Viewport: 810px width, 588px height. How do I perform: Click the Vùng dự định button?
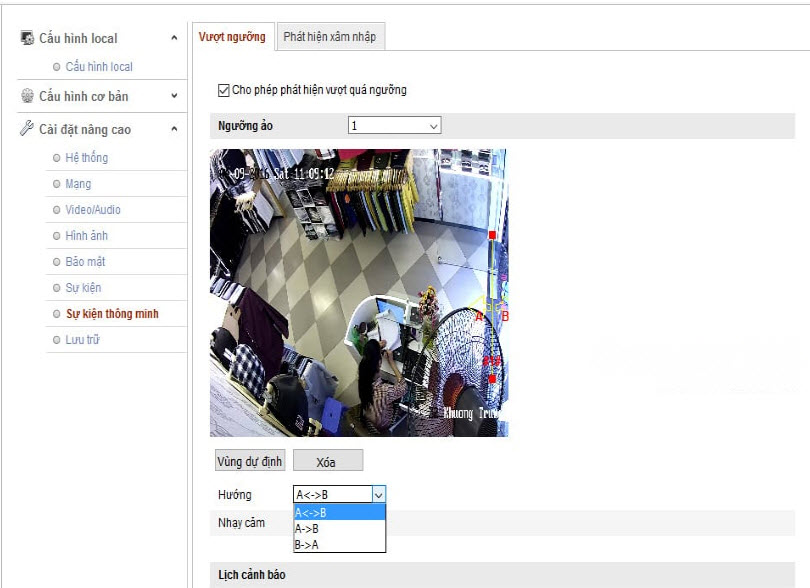coord(250,462)
